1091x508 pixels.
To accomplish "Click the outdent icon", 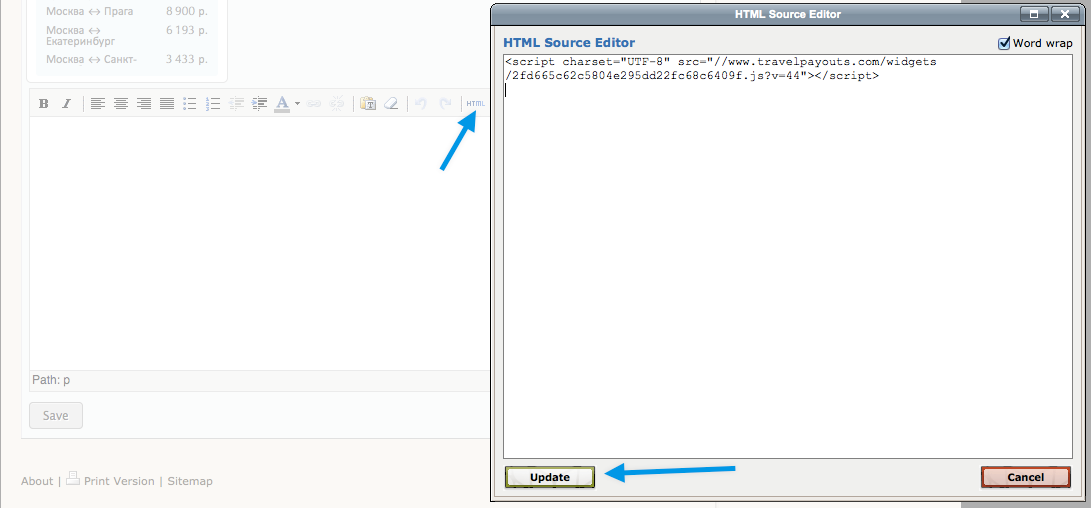I will click(237, 104).
